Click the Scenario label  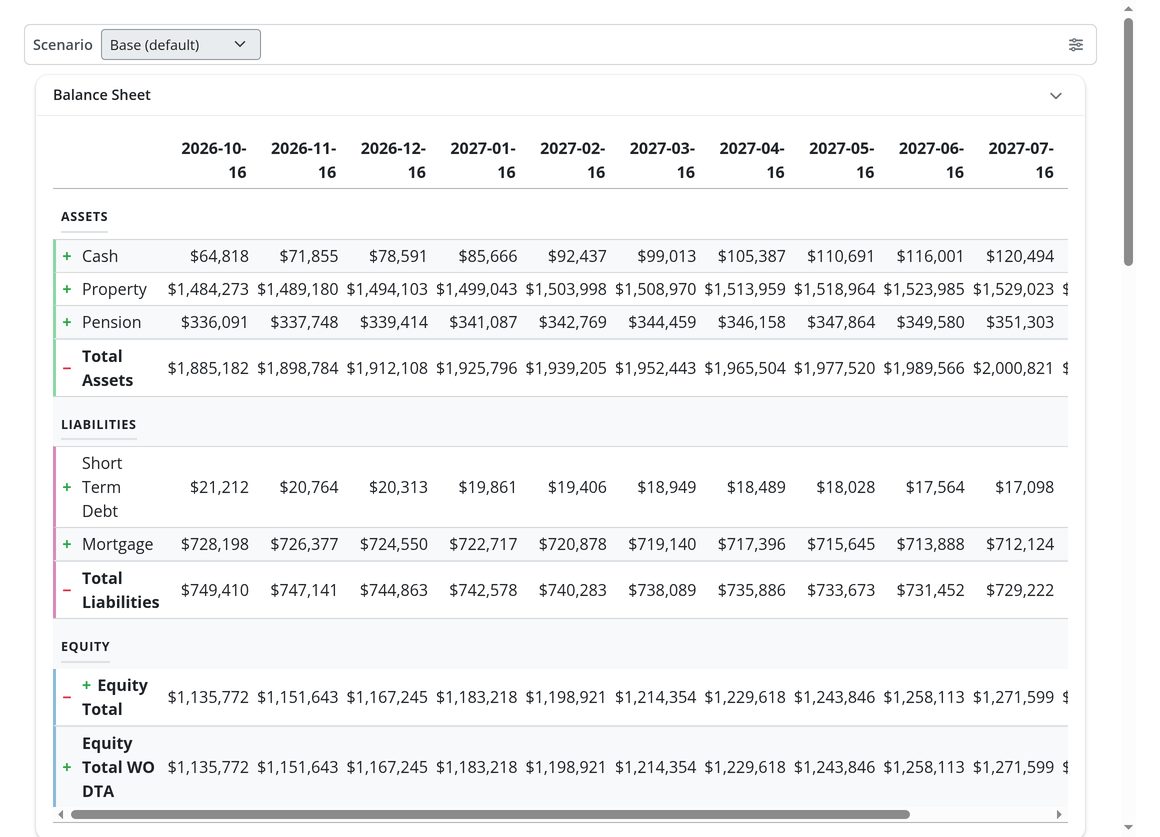(x=63, y=44)
